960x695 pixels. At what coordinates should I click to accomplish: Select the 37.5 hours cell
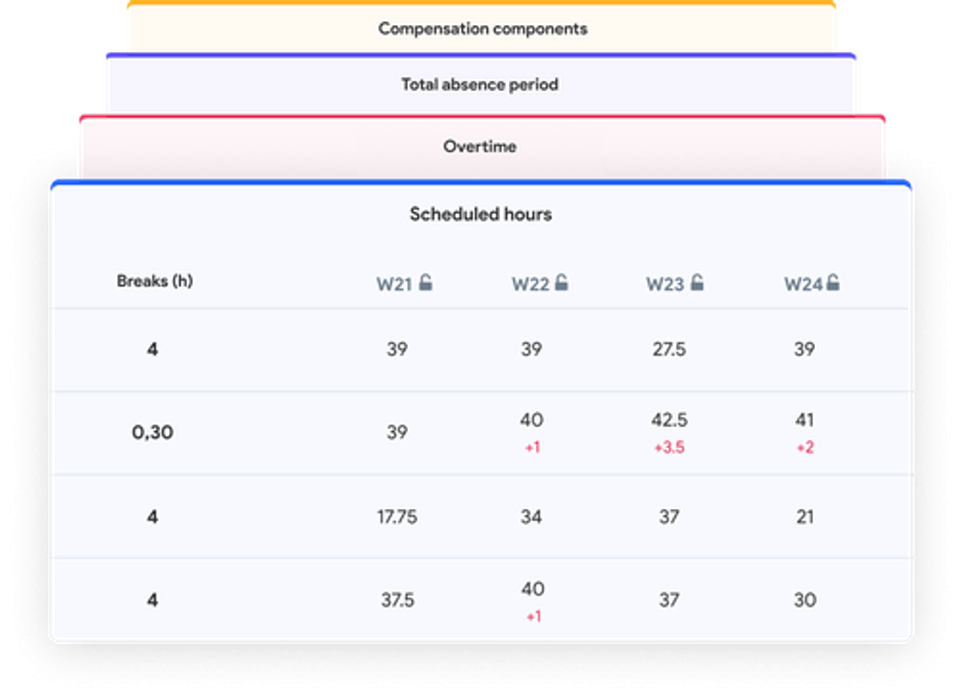pos(397,600)
